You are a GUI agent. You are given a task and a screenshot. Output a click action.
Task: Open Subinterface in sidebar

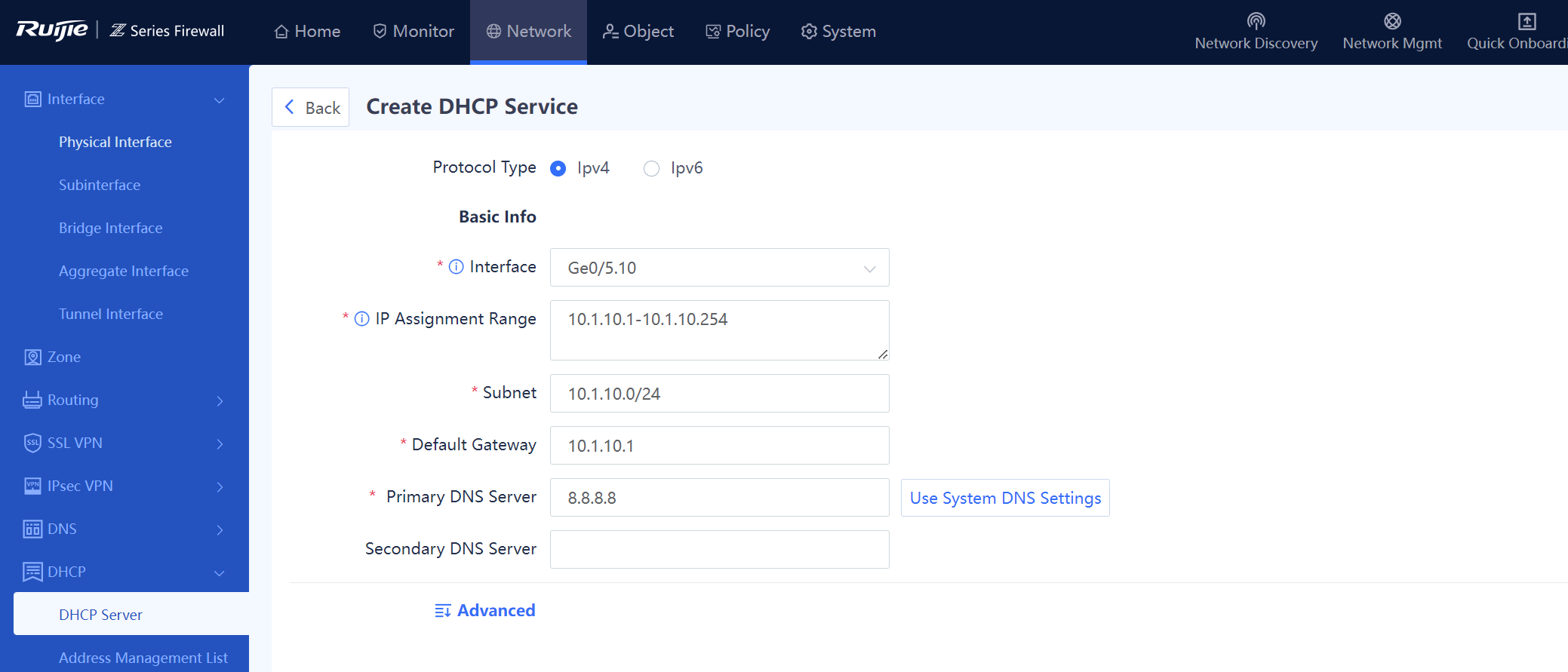pos(100,185)
